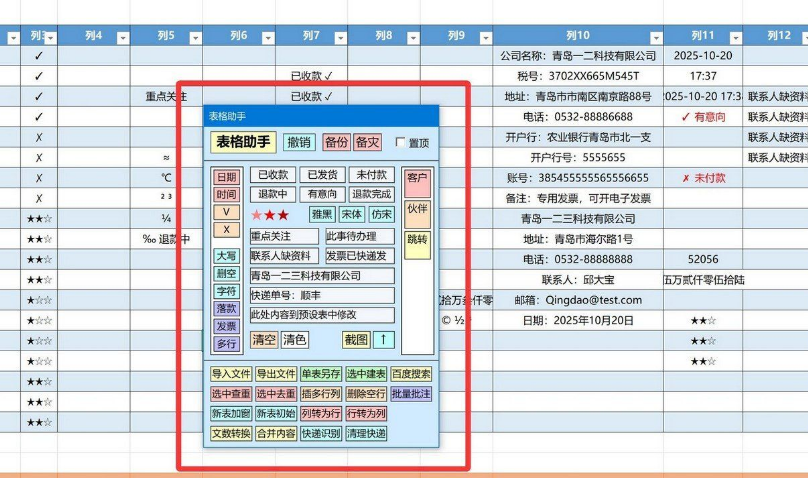Click the 导入文件 import button
This screenshot has width=808, height=478.
(x=231, y=375)
